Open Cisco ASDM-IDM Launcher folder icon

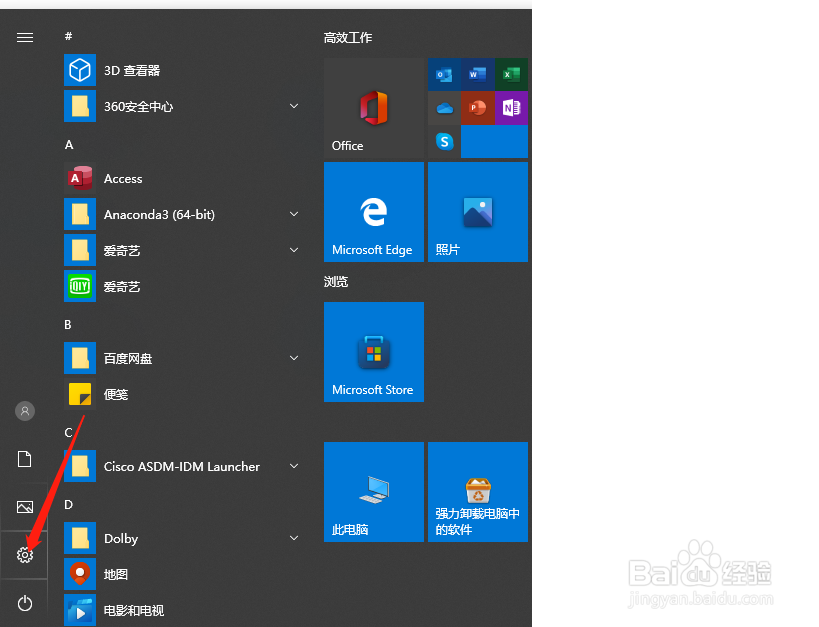coord(80,466)
